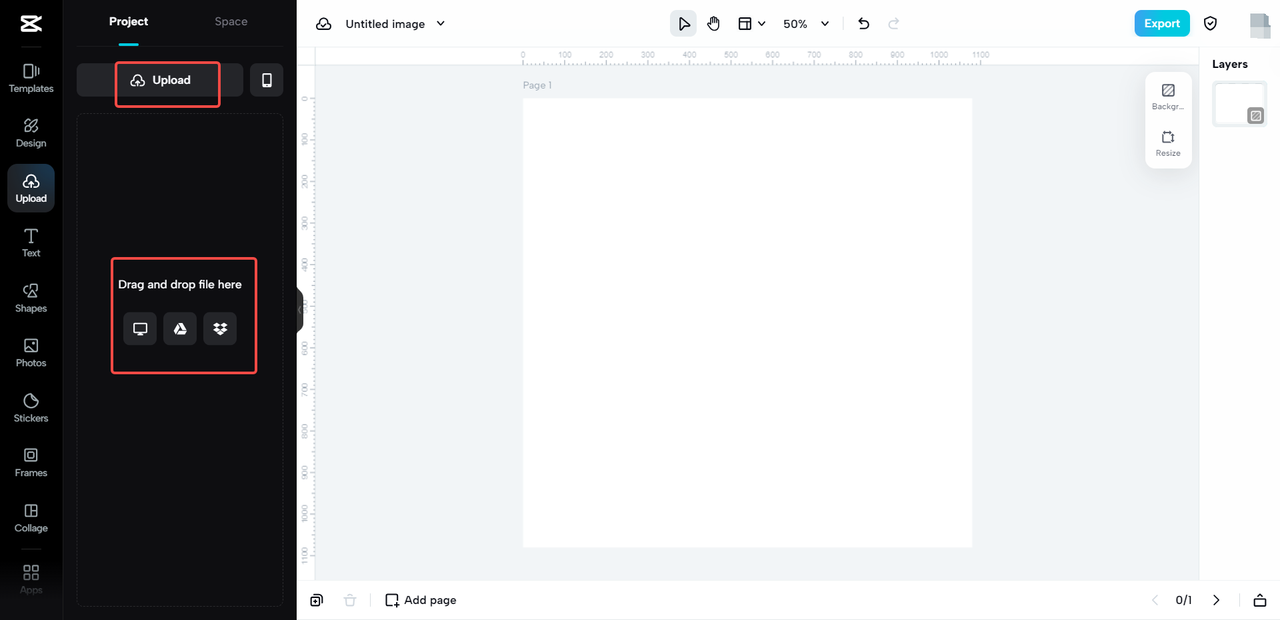Select the Upload sidebar item
This screenshot has height=620, width=1280.
31,188
